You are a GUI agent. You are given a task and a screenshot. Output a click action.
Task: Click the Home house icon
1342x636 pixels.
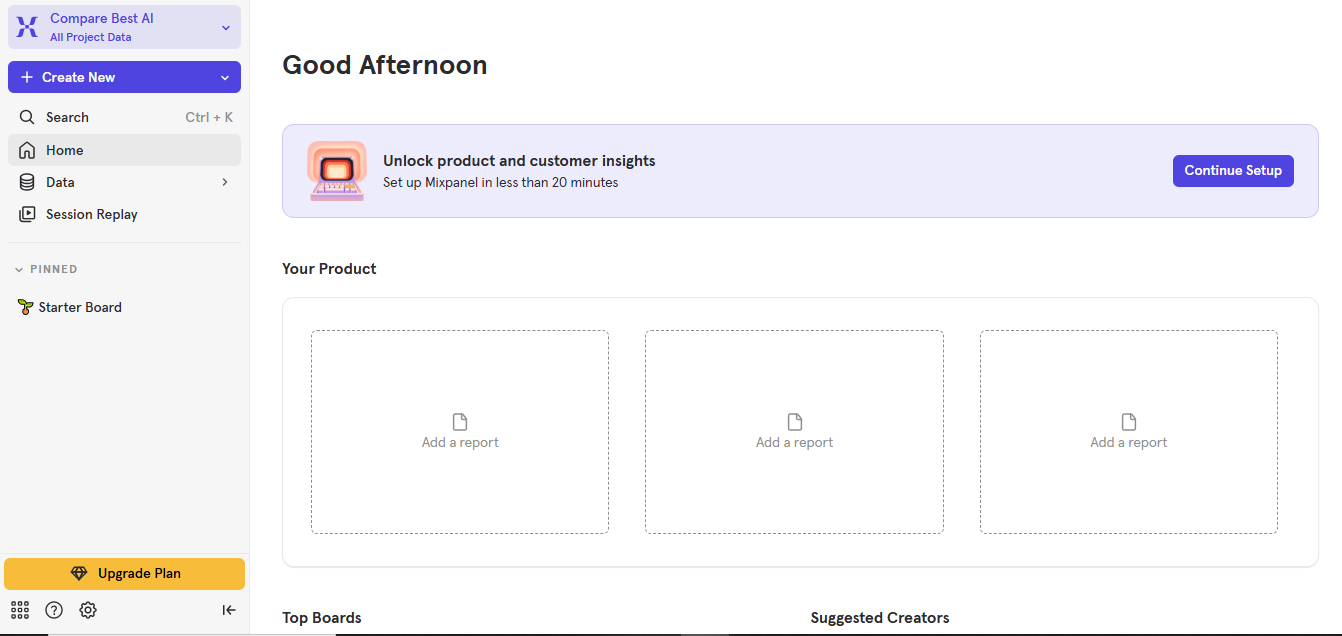pos(27,150)
